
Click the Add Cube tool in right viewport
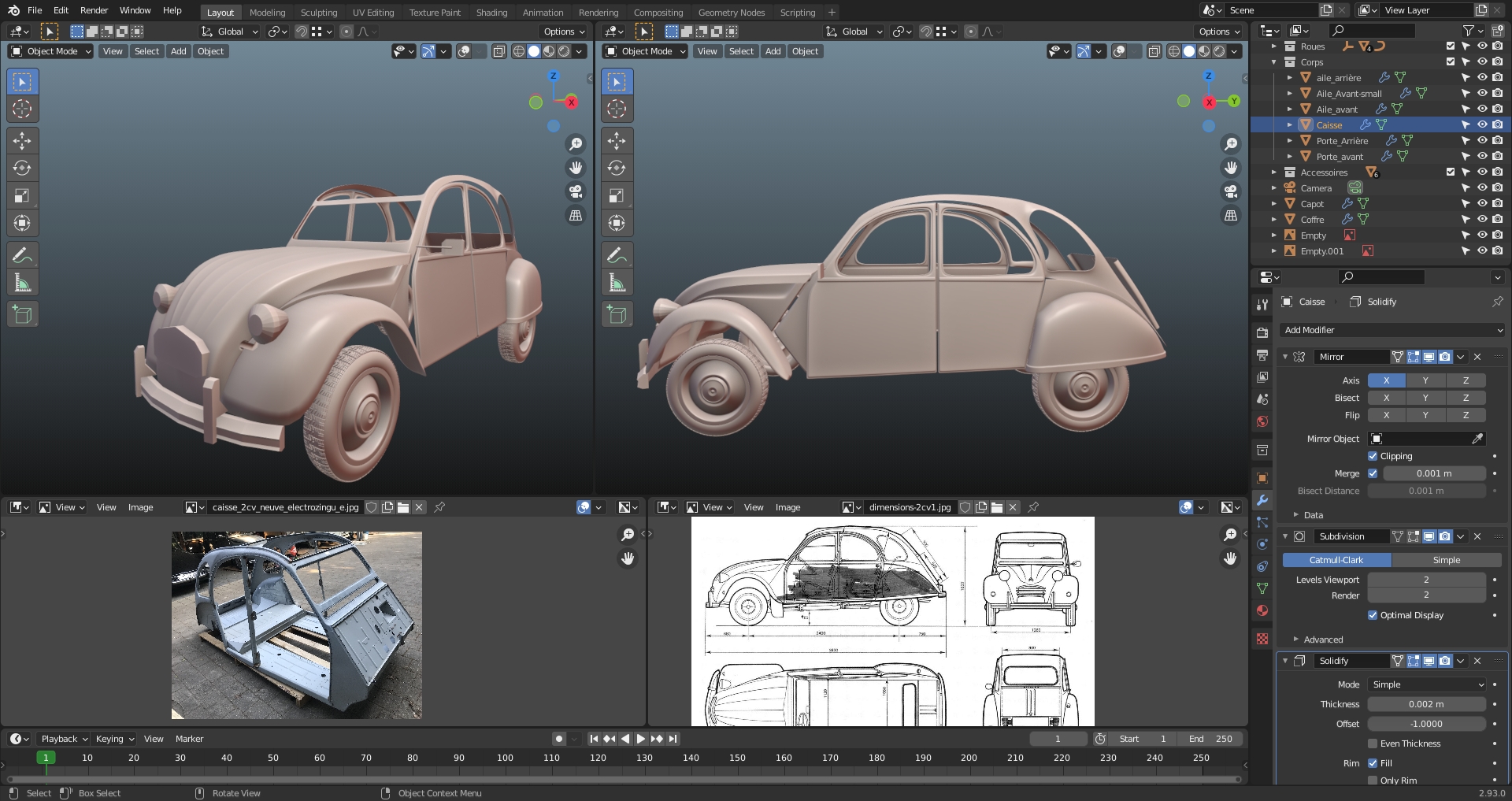pyautogui.click(x=617, y=314)
